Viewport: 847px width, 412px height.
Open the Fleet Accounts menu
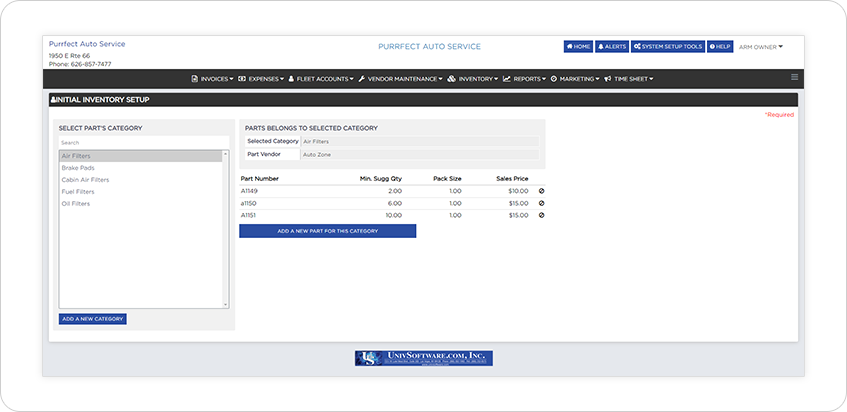click(321, 79)
